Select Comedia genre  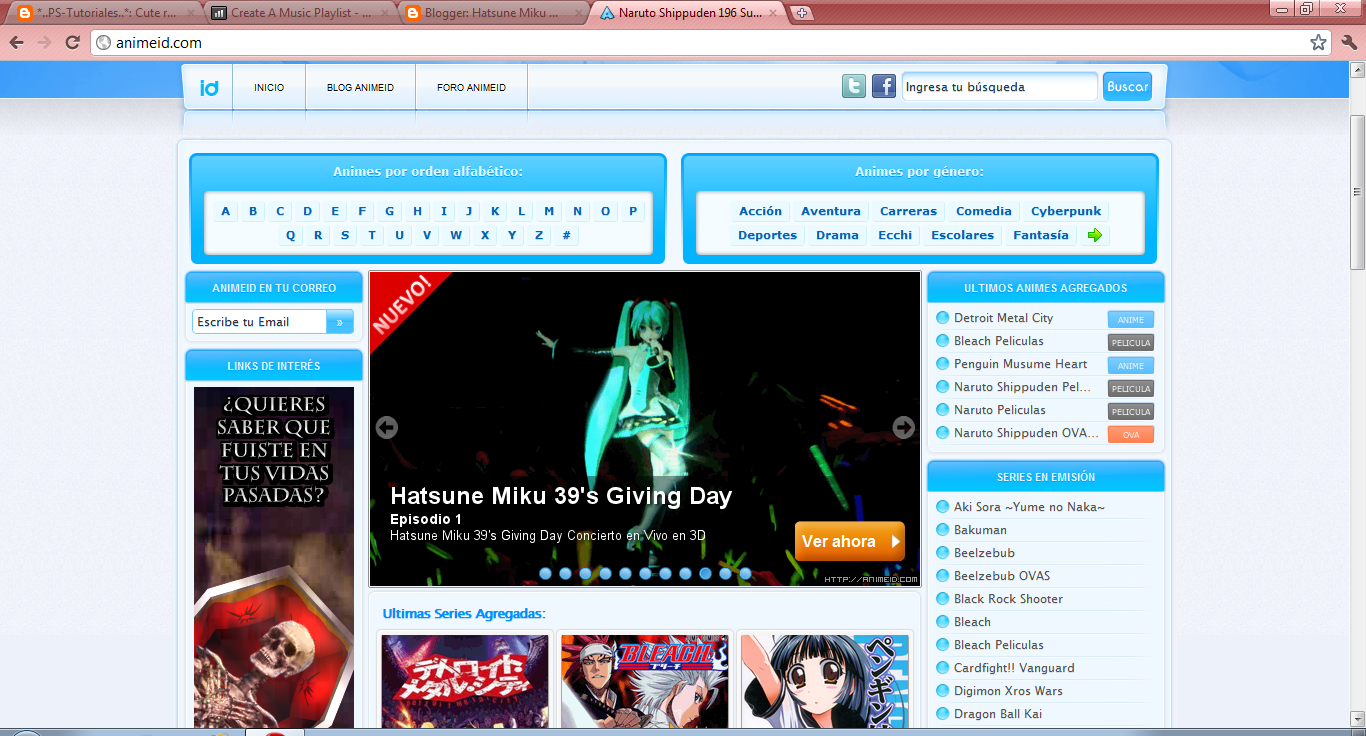pos(984,211)
